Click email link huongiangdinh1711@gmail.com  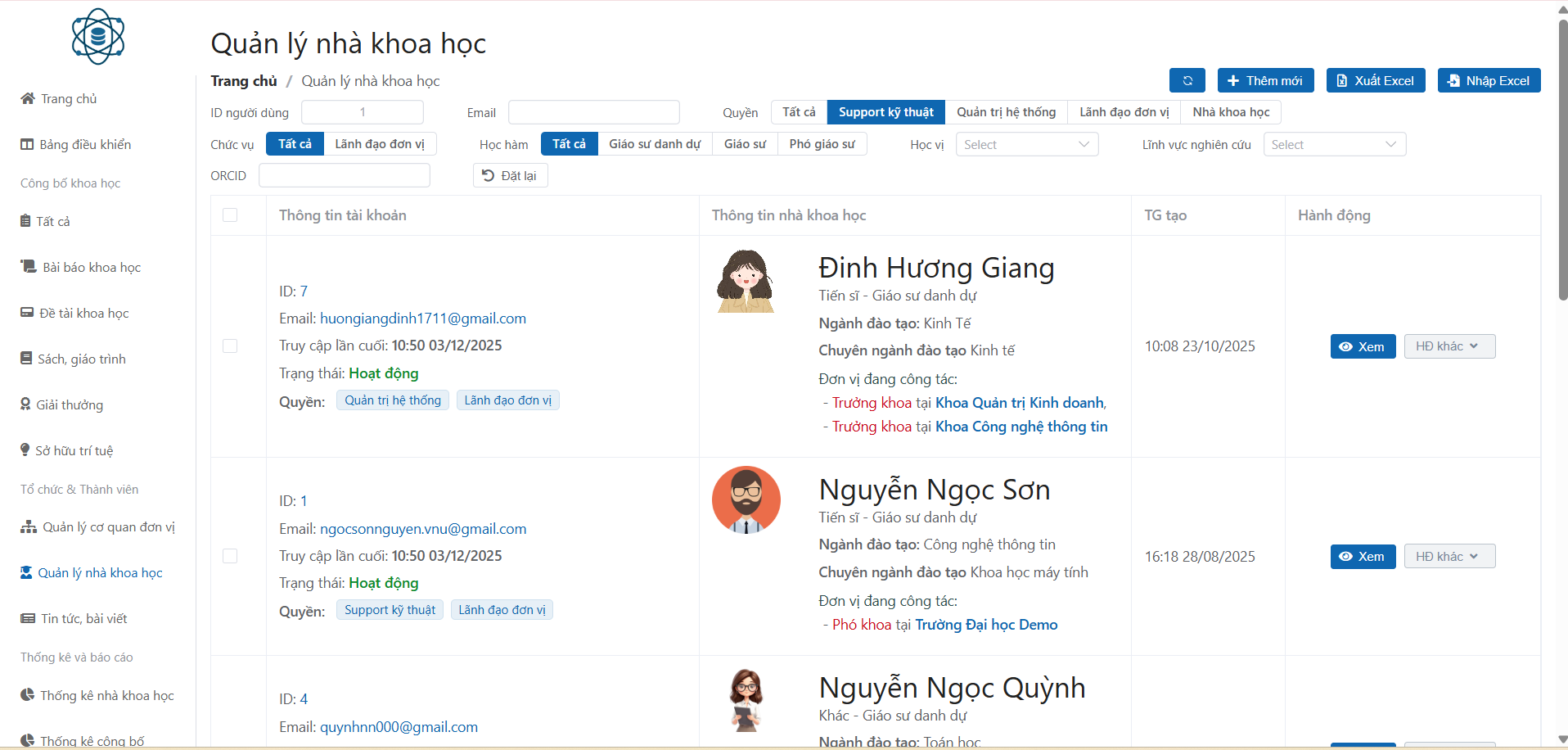click(x=422, y=319)
